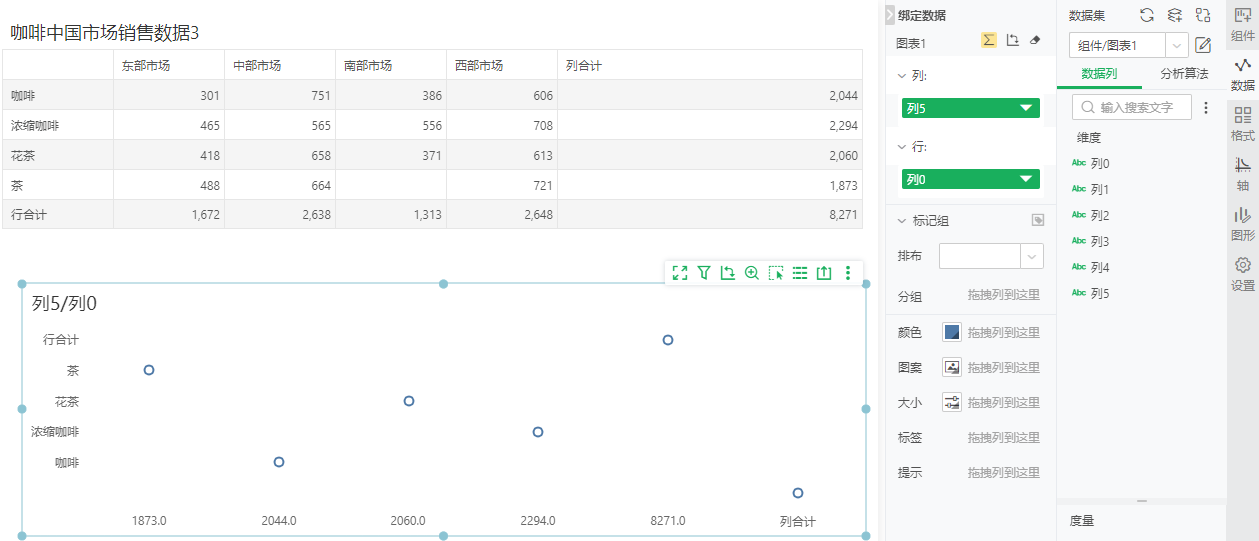Click axis label 2294.0
Screen dimensions: 1259x541
click(538, 521)
